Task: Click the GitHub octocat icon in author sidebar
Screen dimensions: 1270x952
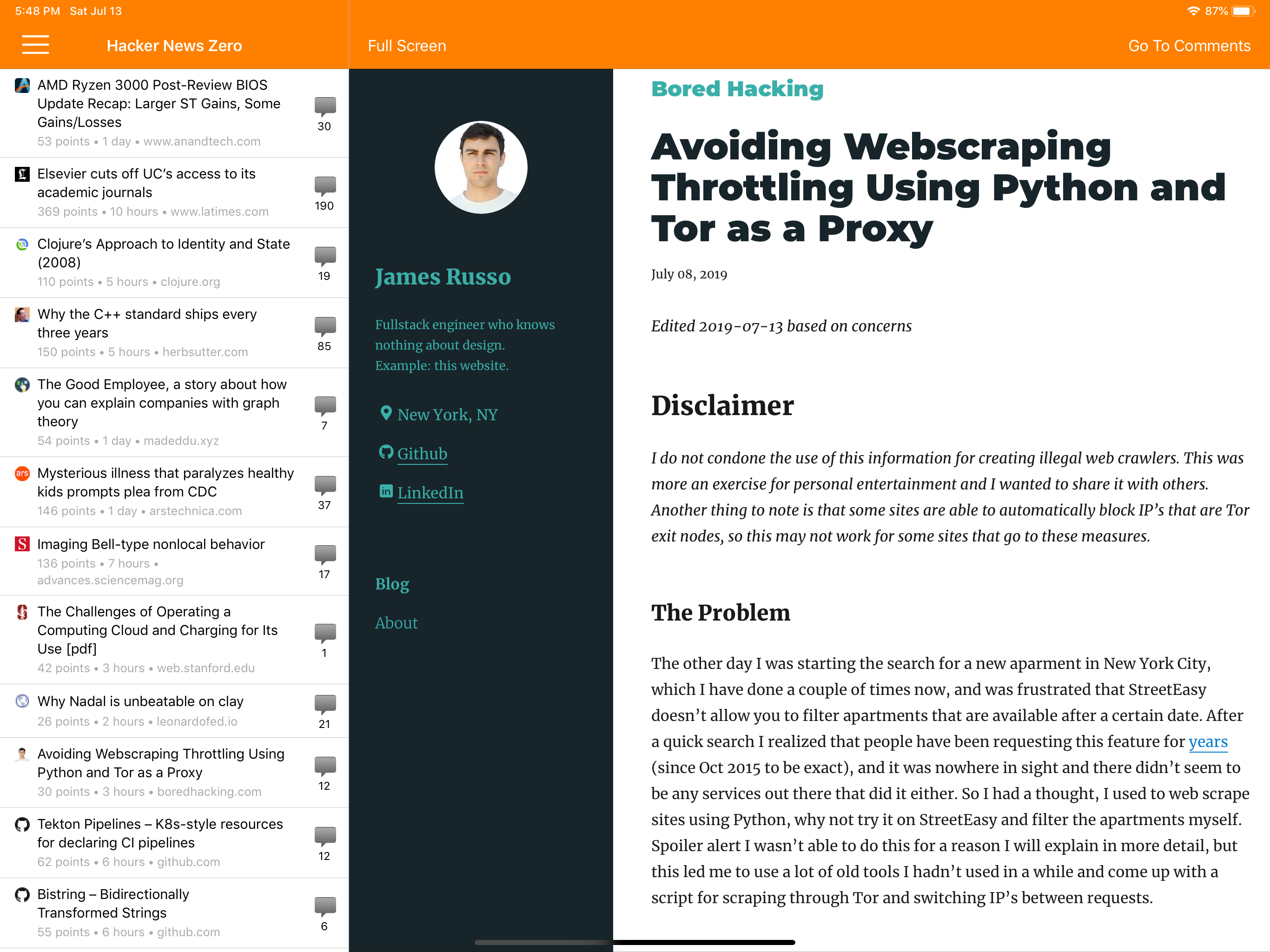Action: pyautogui.click(x=386, y=452)
